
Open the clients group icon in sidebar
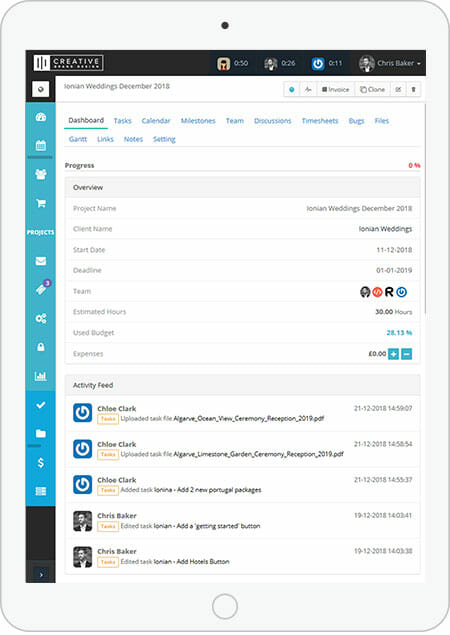pos(41,174)
